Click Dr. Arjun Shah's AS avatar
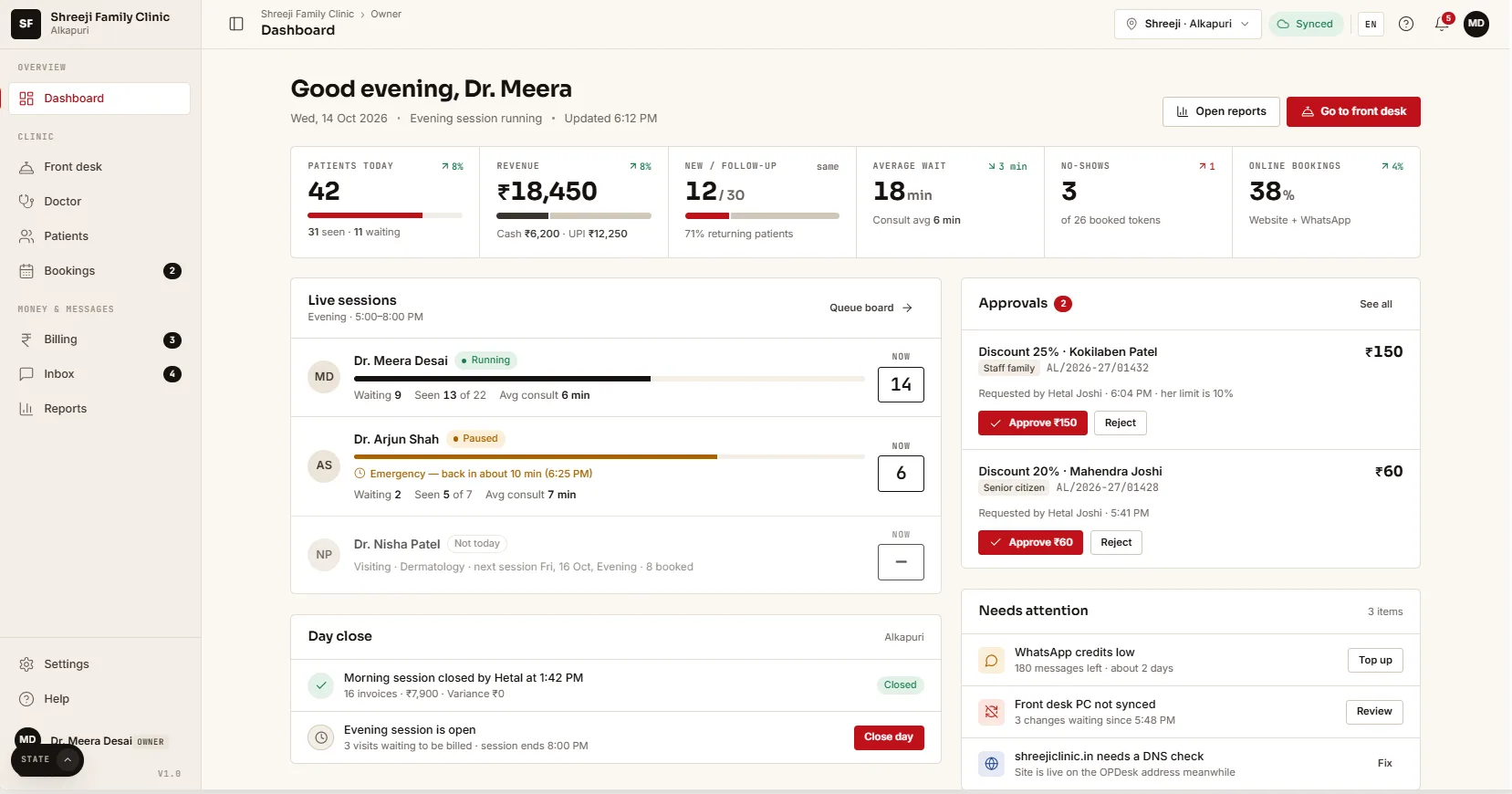Image resolution: width=1512 pixels, height=794 pixels. [324, 465]
